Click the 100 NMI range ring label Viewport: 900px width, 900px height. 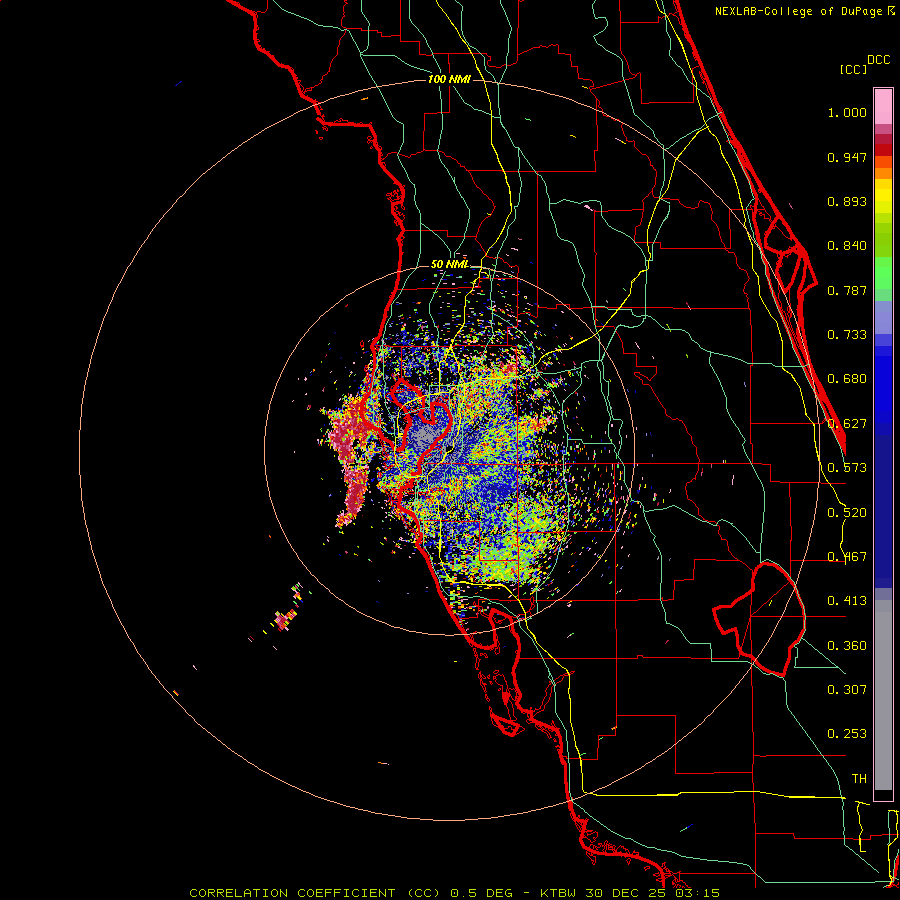pos(449,79)
